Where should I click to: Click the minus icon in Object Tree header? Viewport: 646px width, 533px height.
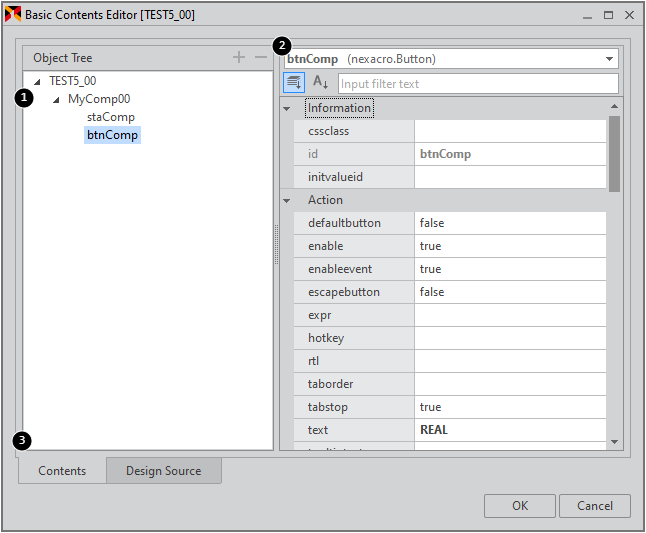(260, 58)
